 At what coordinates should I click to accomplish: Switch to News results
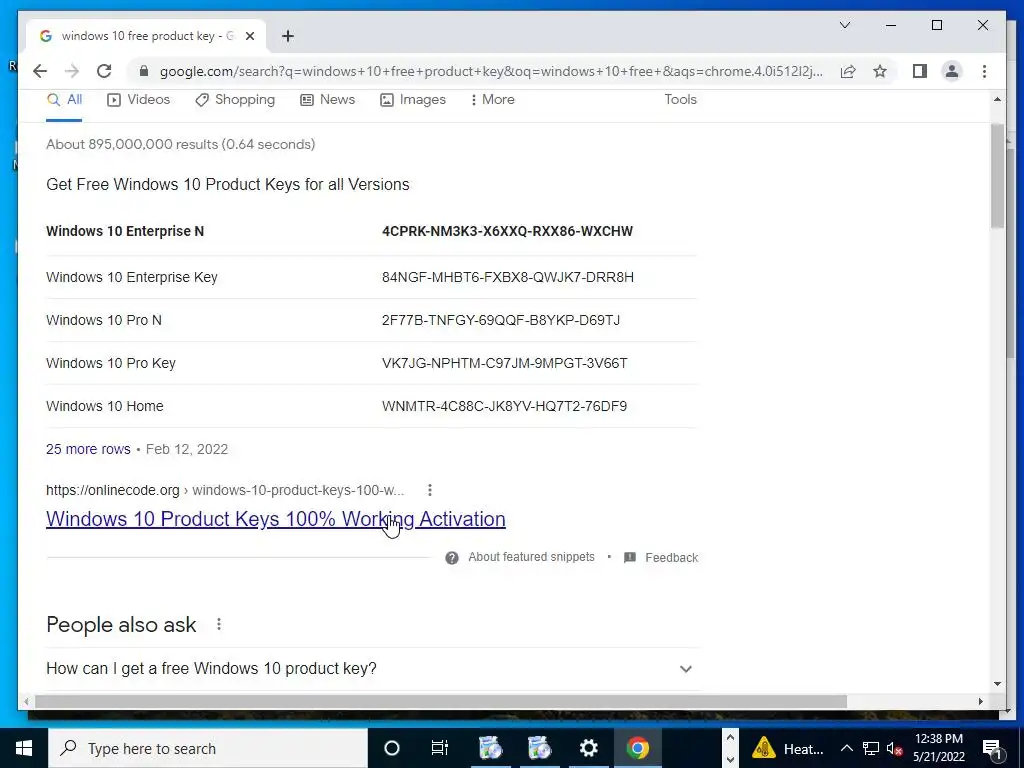[x=327, y=100]
